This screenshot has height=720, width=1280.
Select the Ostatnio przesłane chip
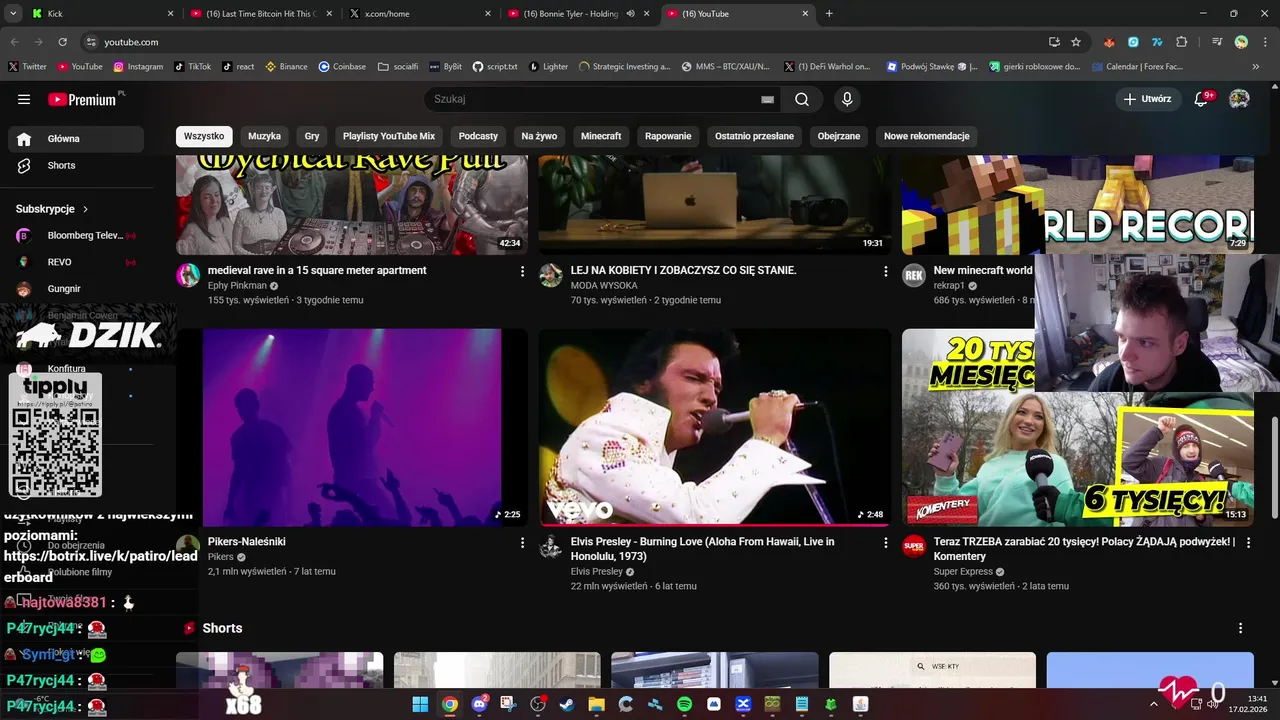coord(754,136)
